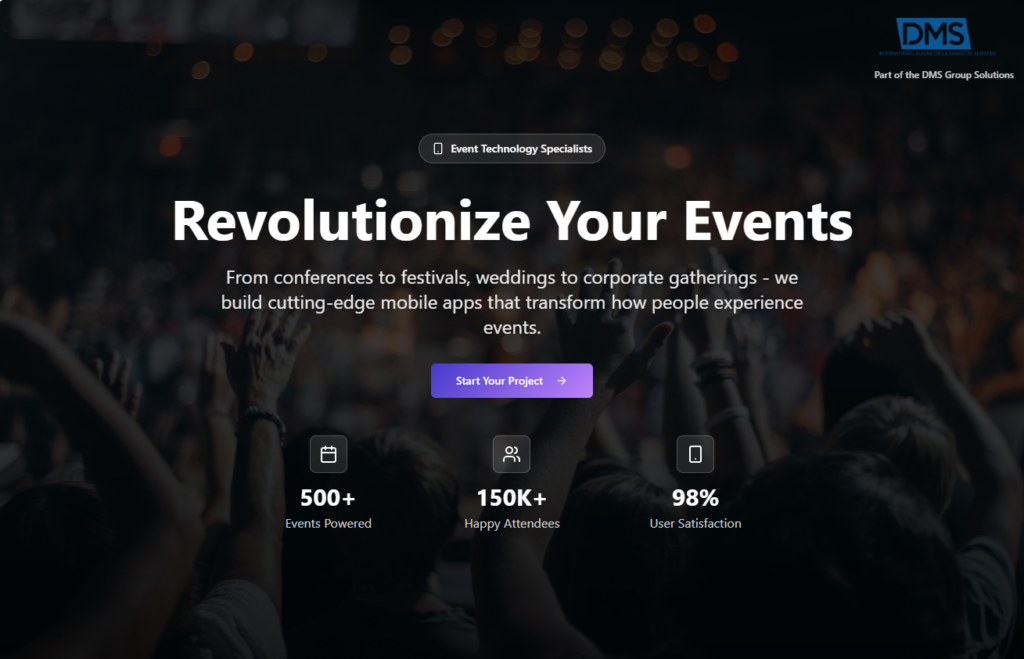The width and height of the screenshot is (1024, 659).
Task: Click the arrow icon on Start Your Project
Action: [562, 381]
